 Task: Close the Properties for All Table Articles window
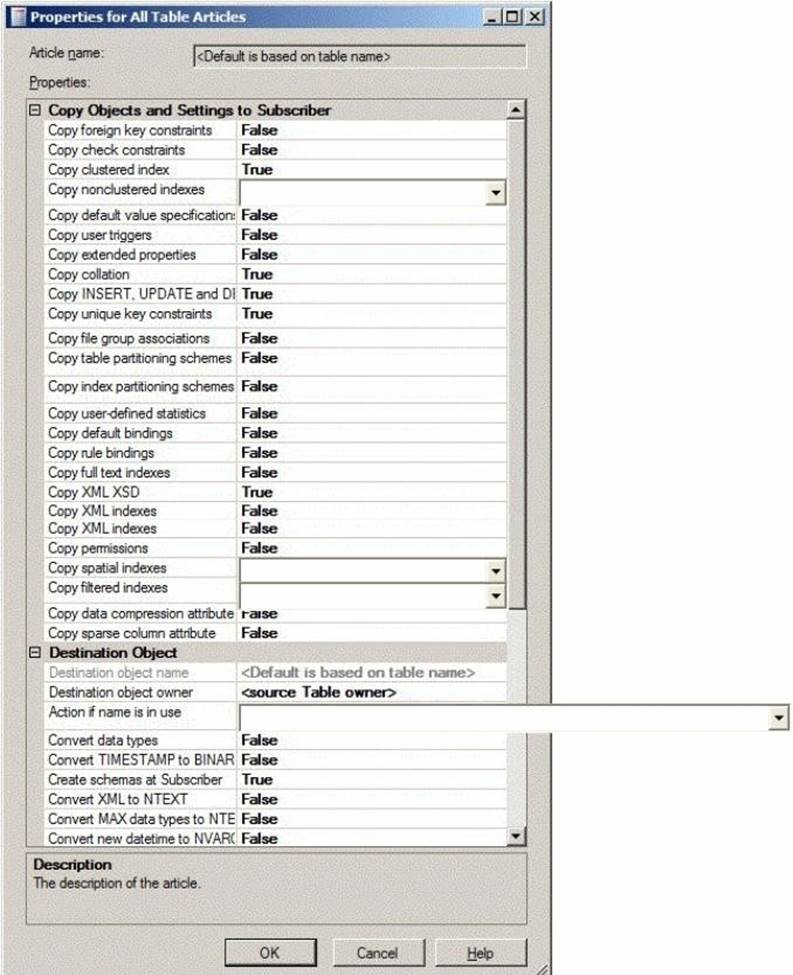tap(535, 17)
